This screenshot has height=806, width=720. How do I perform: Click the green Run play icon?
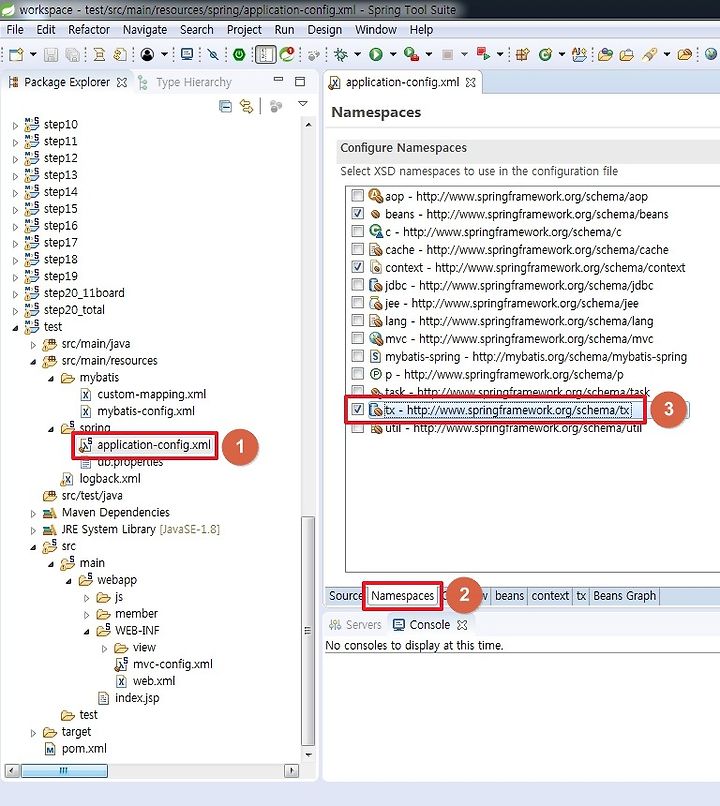pyautogui.click(x=376, y=54)
